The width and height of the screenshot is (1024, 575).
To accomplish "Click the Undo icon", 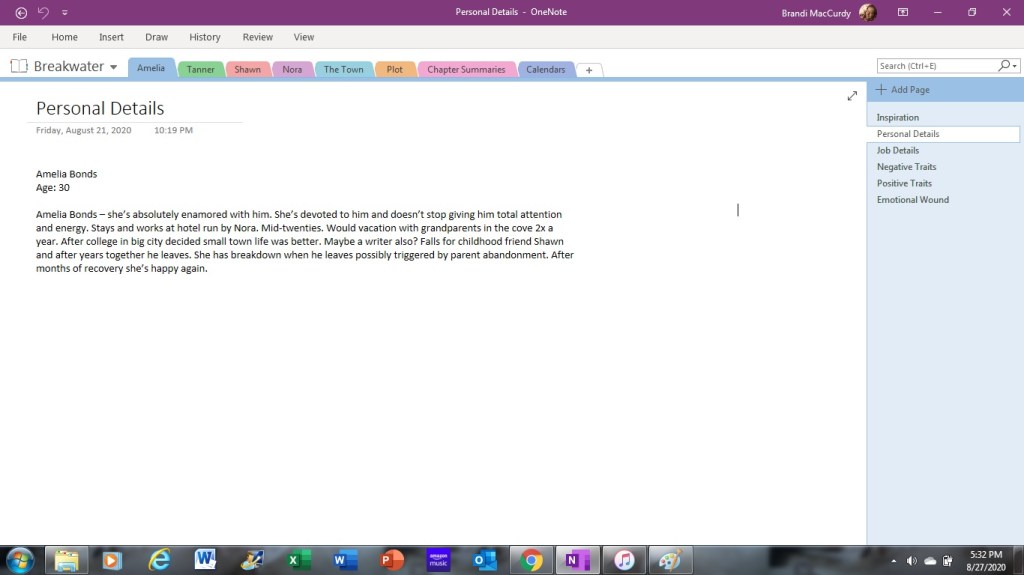I will click(43, 13).
